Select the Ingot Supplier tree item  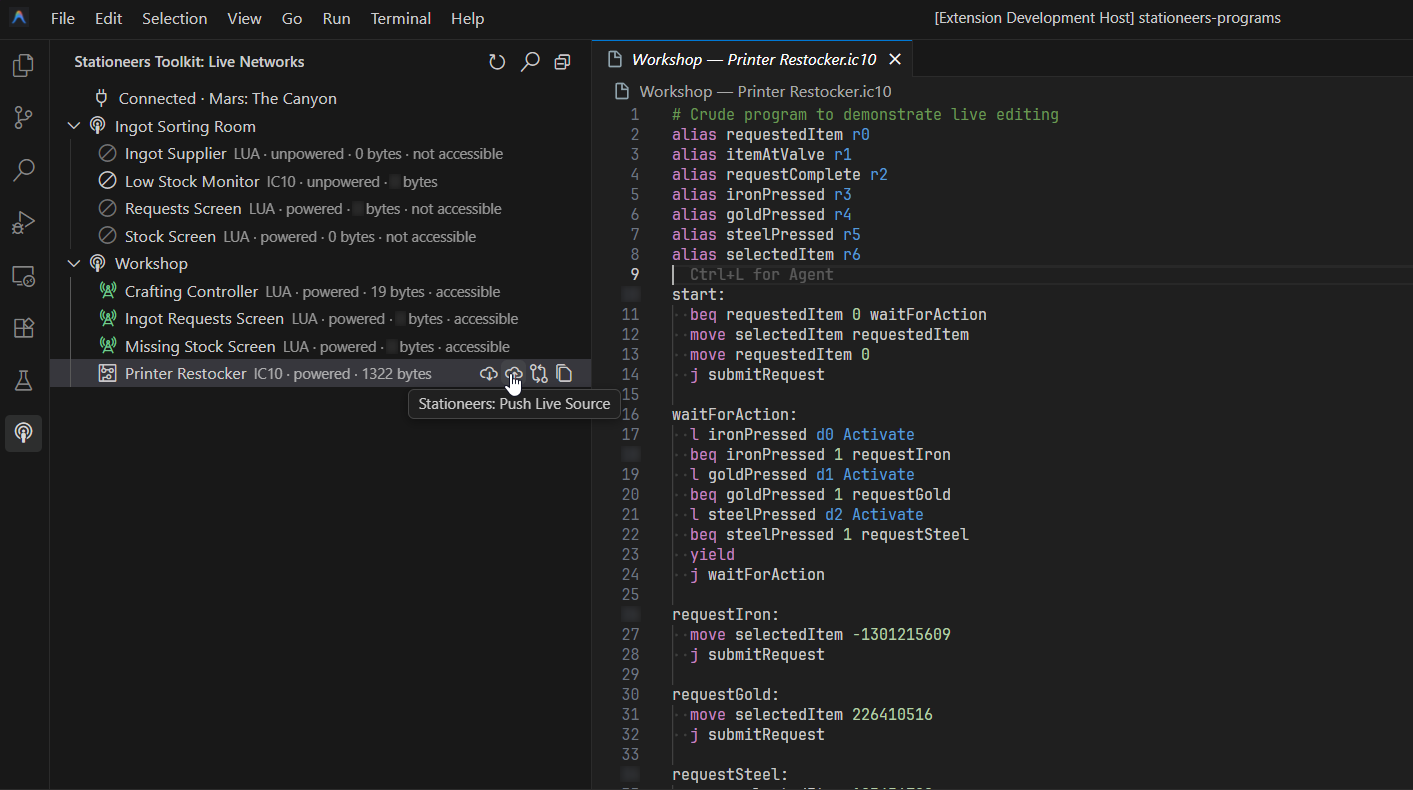(320, 154)
